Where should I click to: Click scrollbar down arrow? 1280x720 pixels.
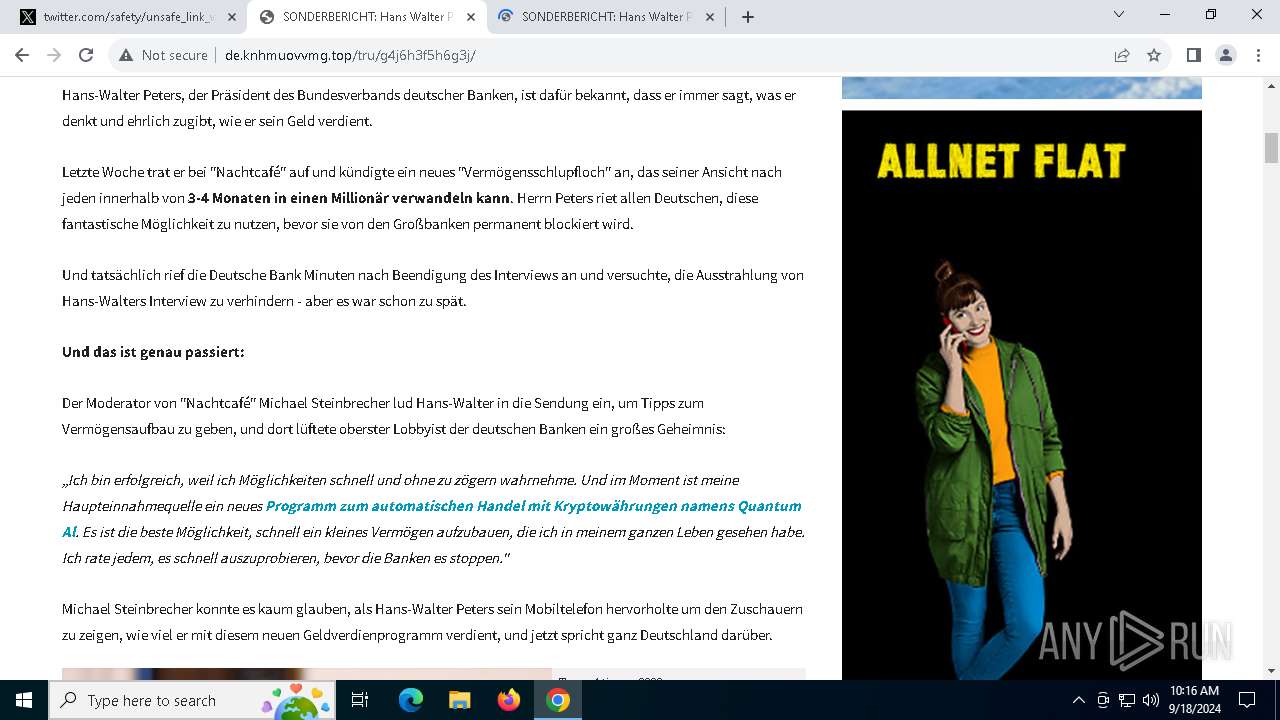(x=1272, y=671)
